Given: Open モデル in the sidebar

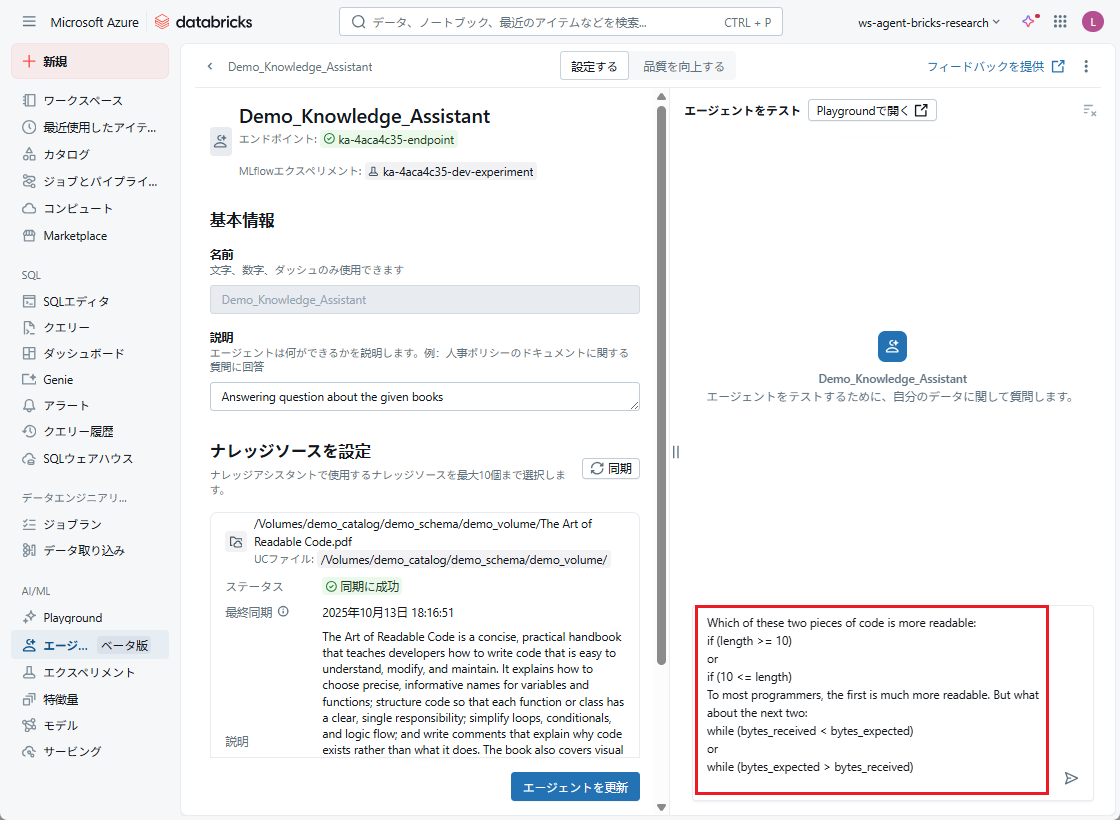Looking at the screenshot, I should pyautogui.click(x=90, y=726).
